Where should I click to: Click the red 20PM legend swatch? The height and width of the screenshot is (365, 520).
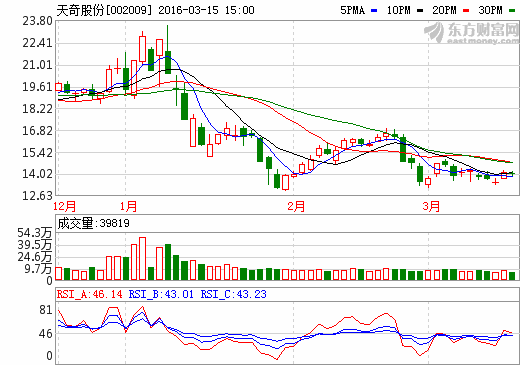[466, 11]
